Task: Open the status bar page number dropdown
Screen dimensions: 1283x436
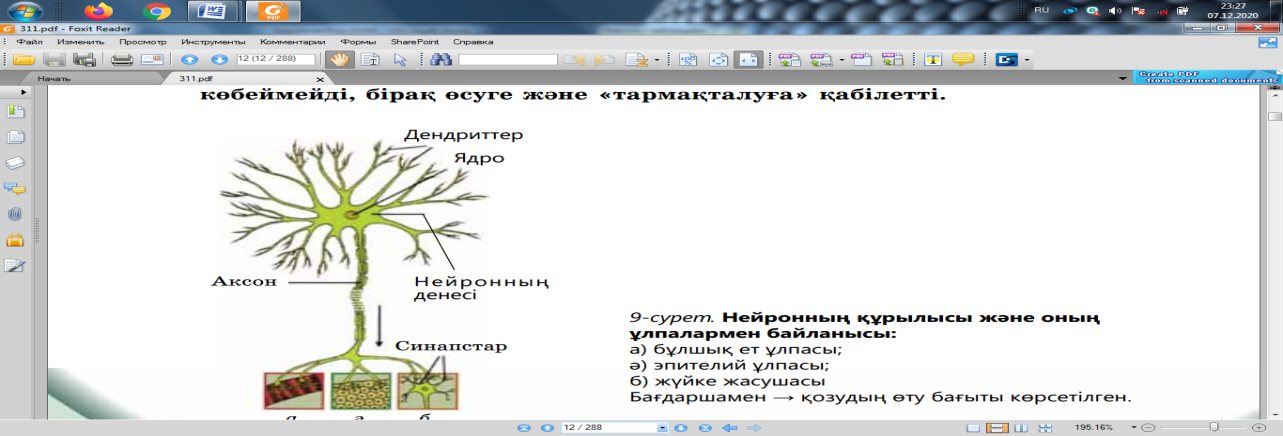Action: pyautogui.click(x=663, y=427)
